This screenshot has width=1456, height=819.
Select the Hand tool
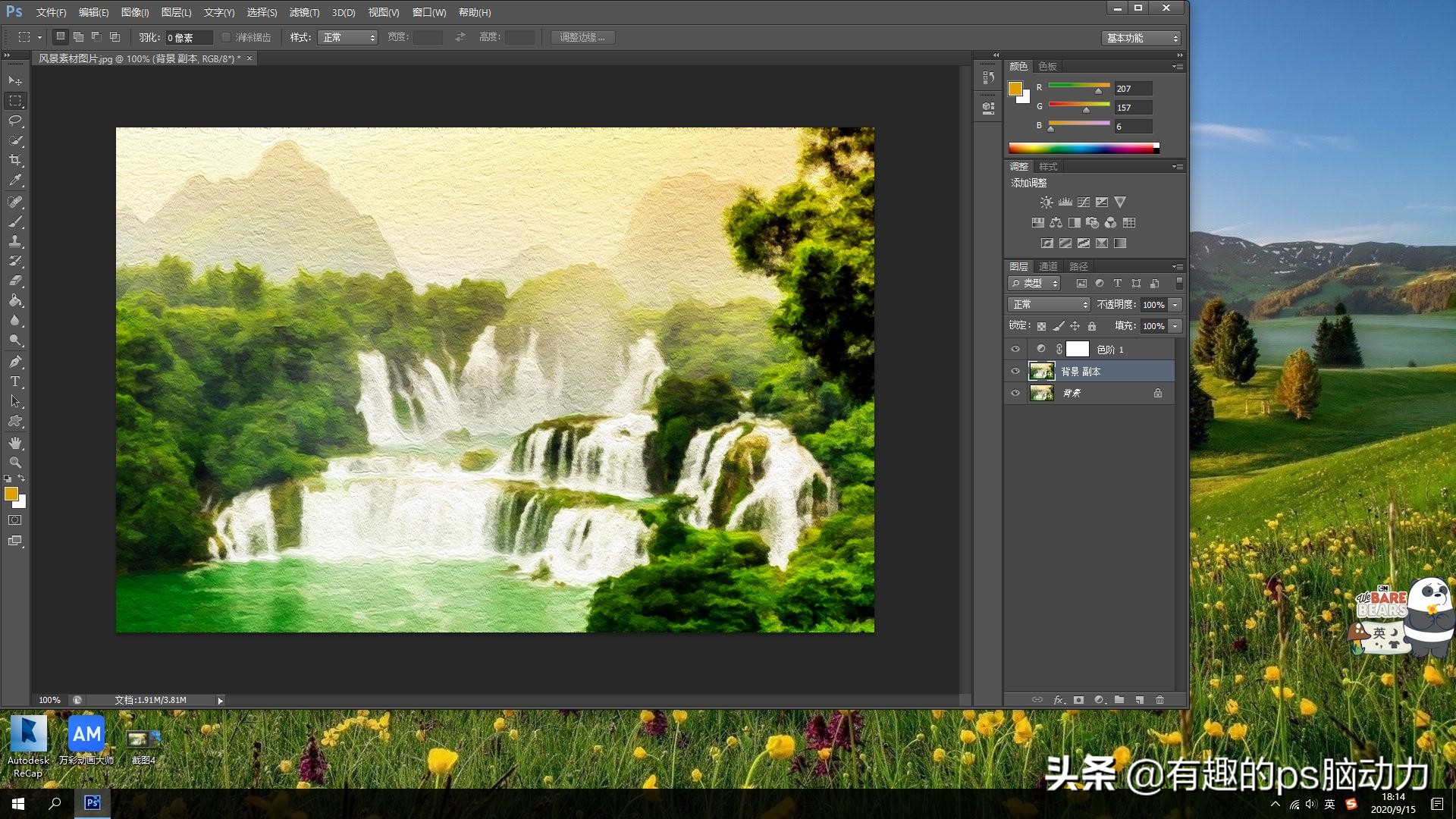pos(15,443)
